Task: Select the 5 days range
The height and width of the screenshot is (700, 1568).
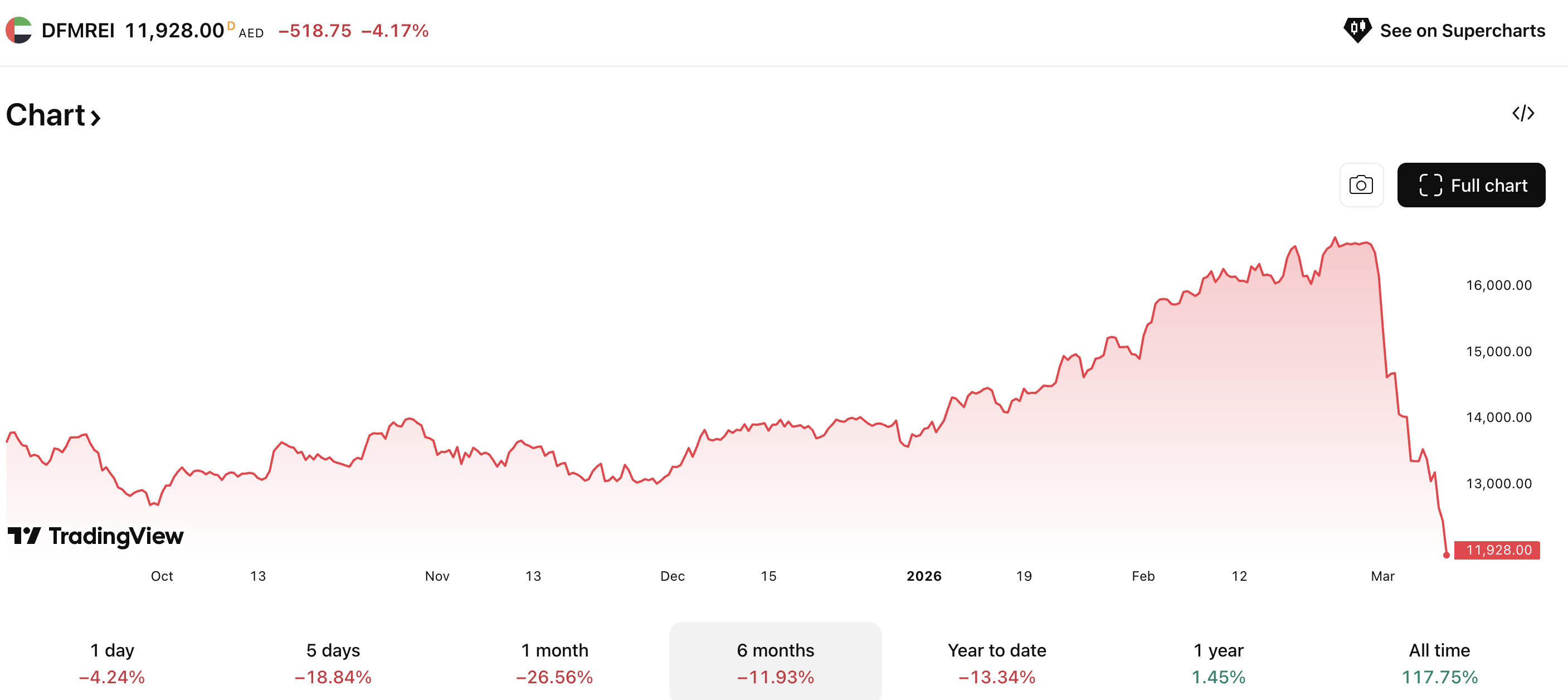Action: (333, 662)
